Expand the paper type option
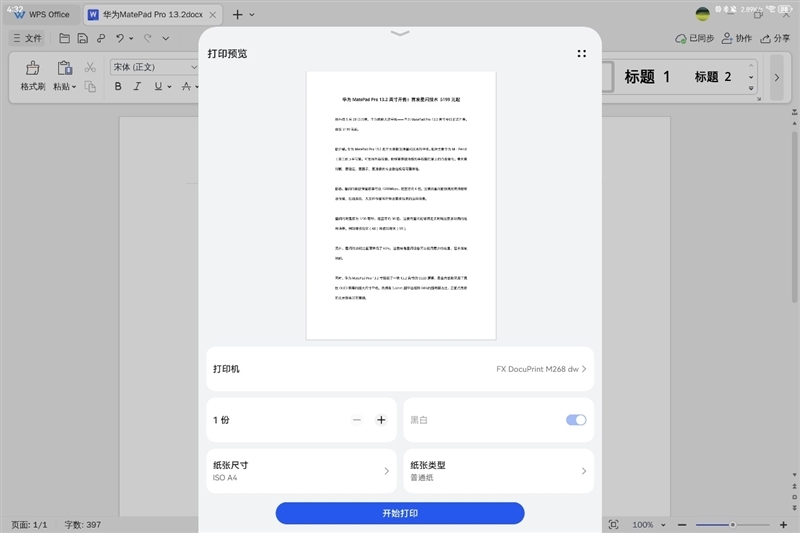 [498, 471]
